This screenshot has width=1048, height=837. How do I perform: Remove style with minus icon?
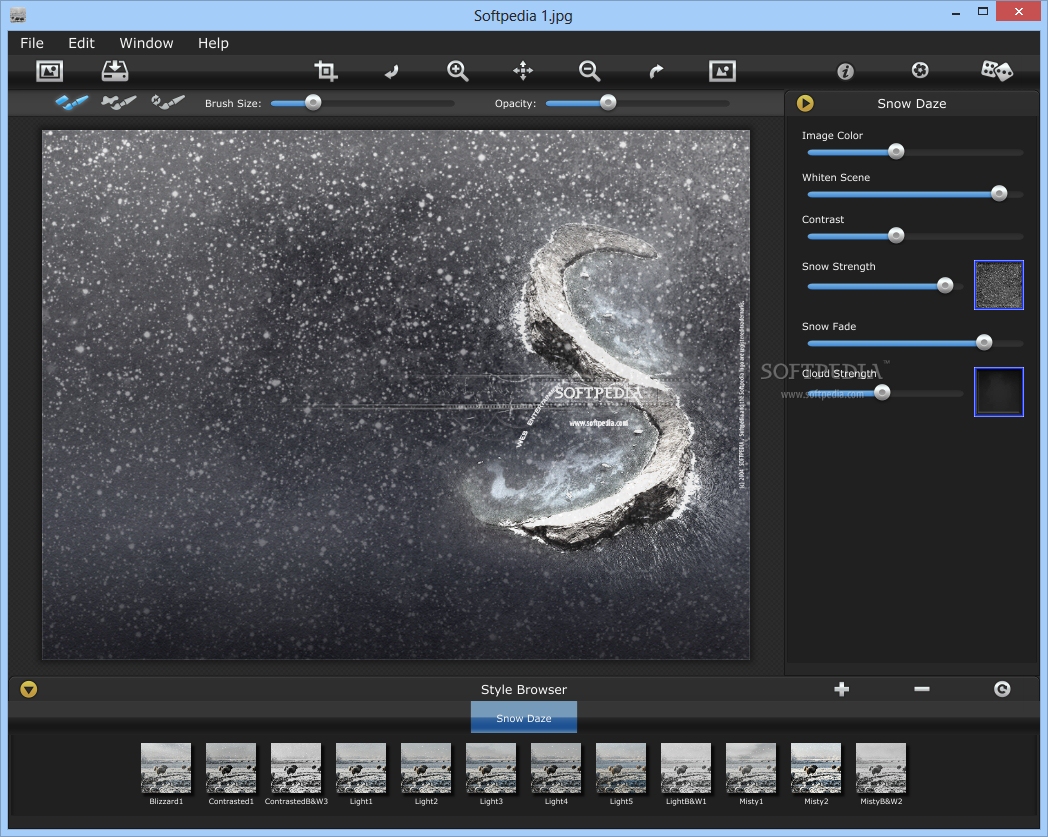[922, 689]
